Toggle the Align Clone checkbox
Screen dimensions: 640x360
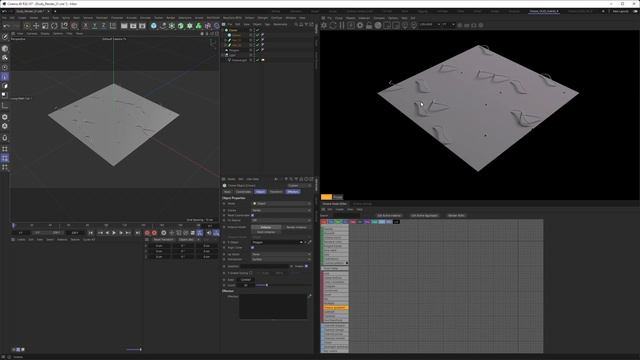click(x=253, y=247)
